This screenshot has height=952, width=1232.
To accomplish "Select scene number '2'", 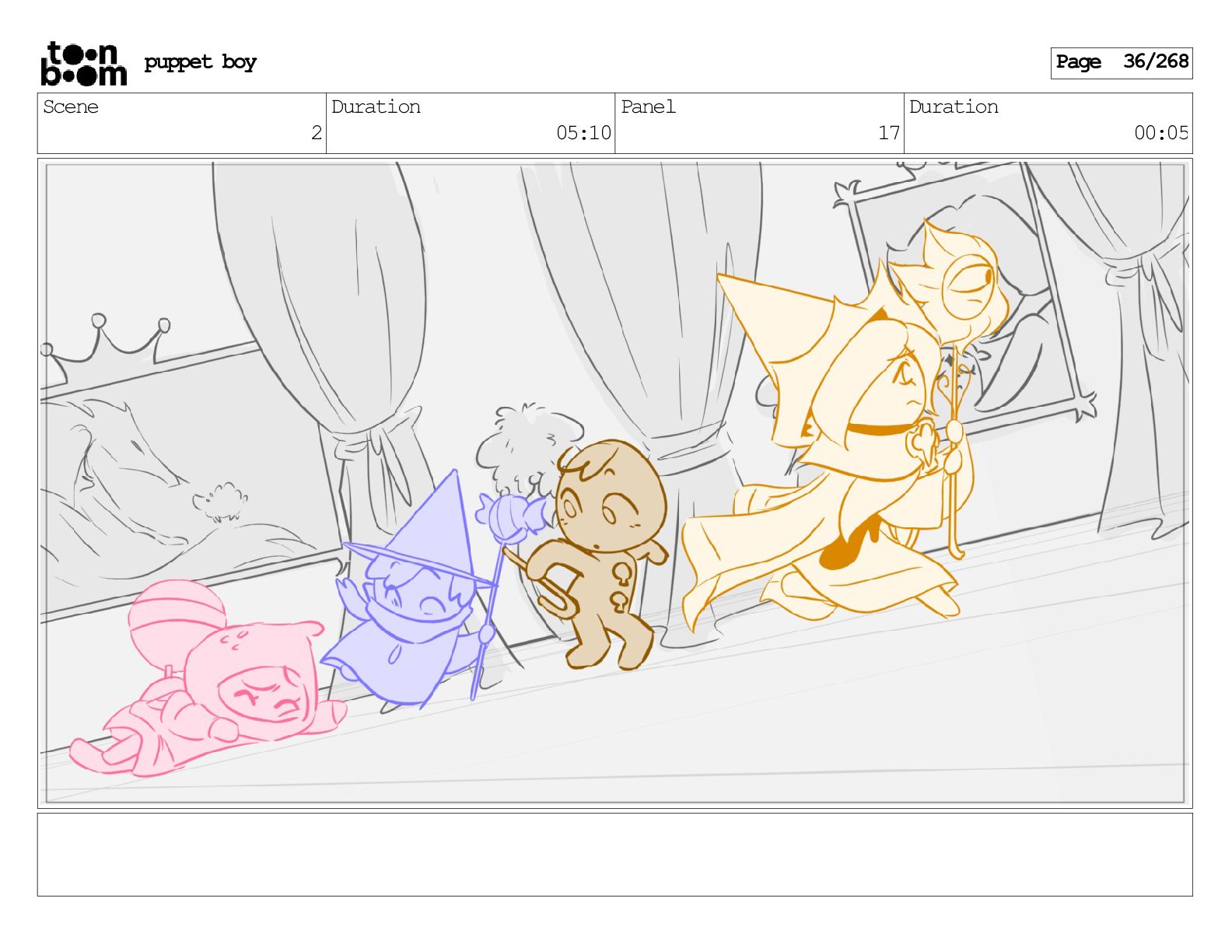I will pos(316,133).
